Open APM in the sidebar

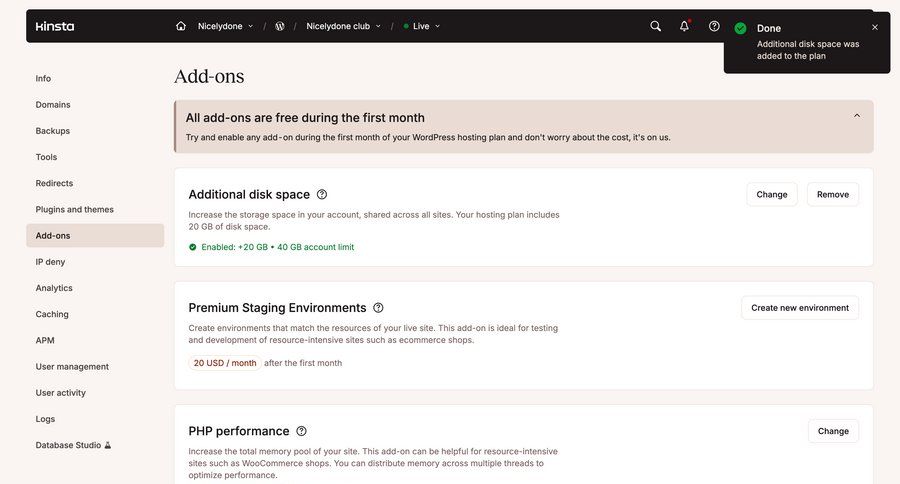coord(95,340)
